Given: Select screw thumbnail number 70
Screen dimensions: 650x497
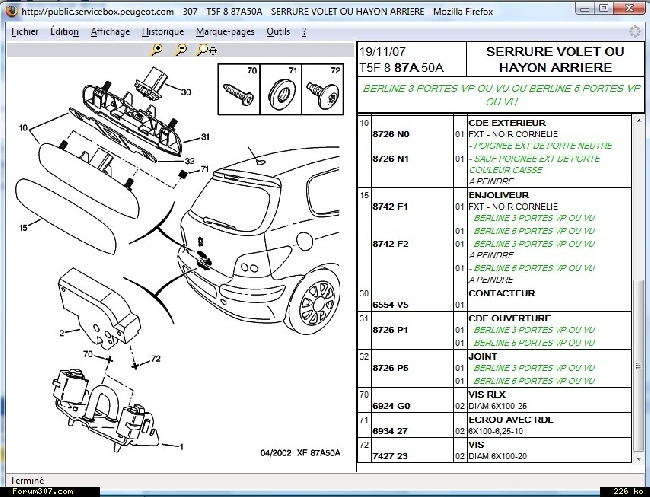Looking at the screenshot, I should (239, 89).
